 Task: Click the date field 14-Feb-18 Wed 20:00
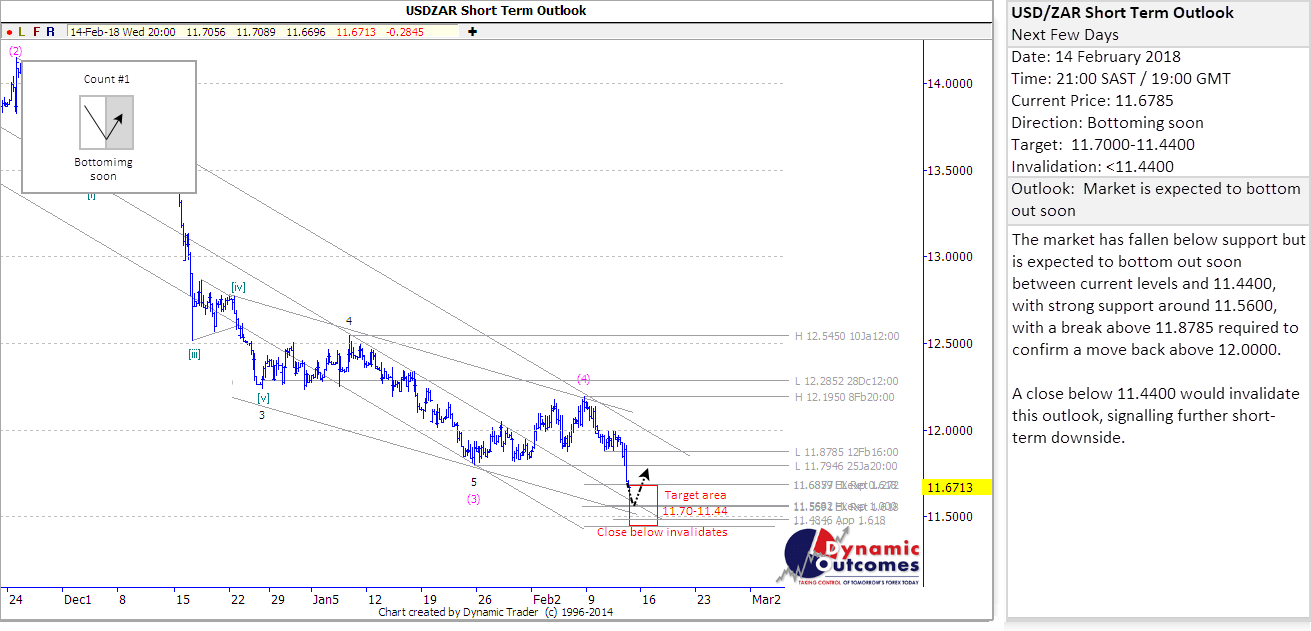[123, 32]
